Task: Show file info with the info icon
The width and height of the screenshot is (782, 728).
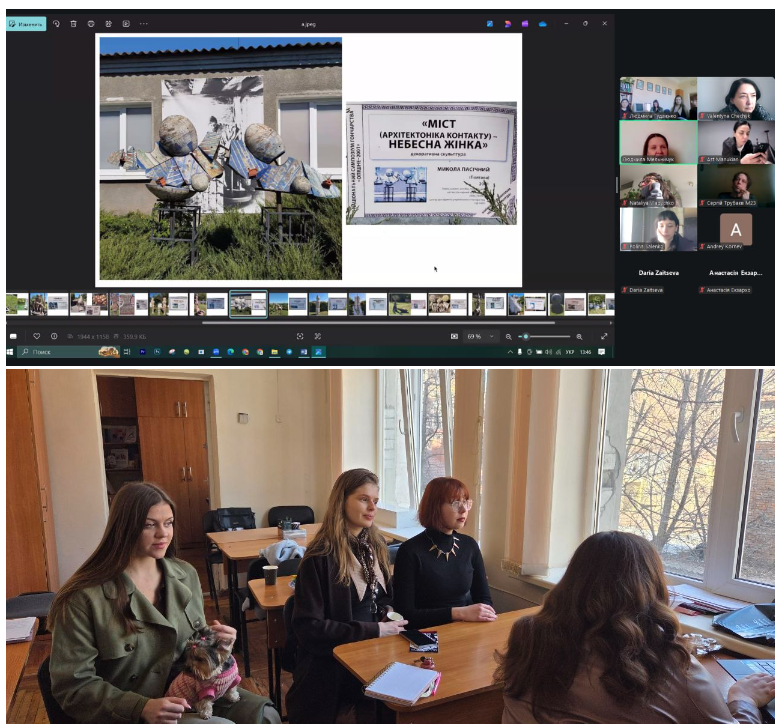Action: pyautogui.click(x=54, y=336)
